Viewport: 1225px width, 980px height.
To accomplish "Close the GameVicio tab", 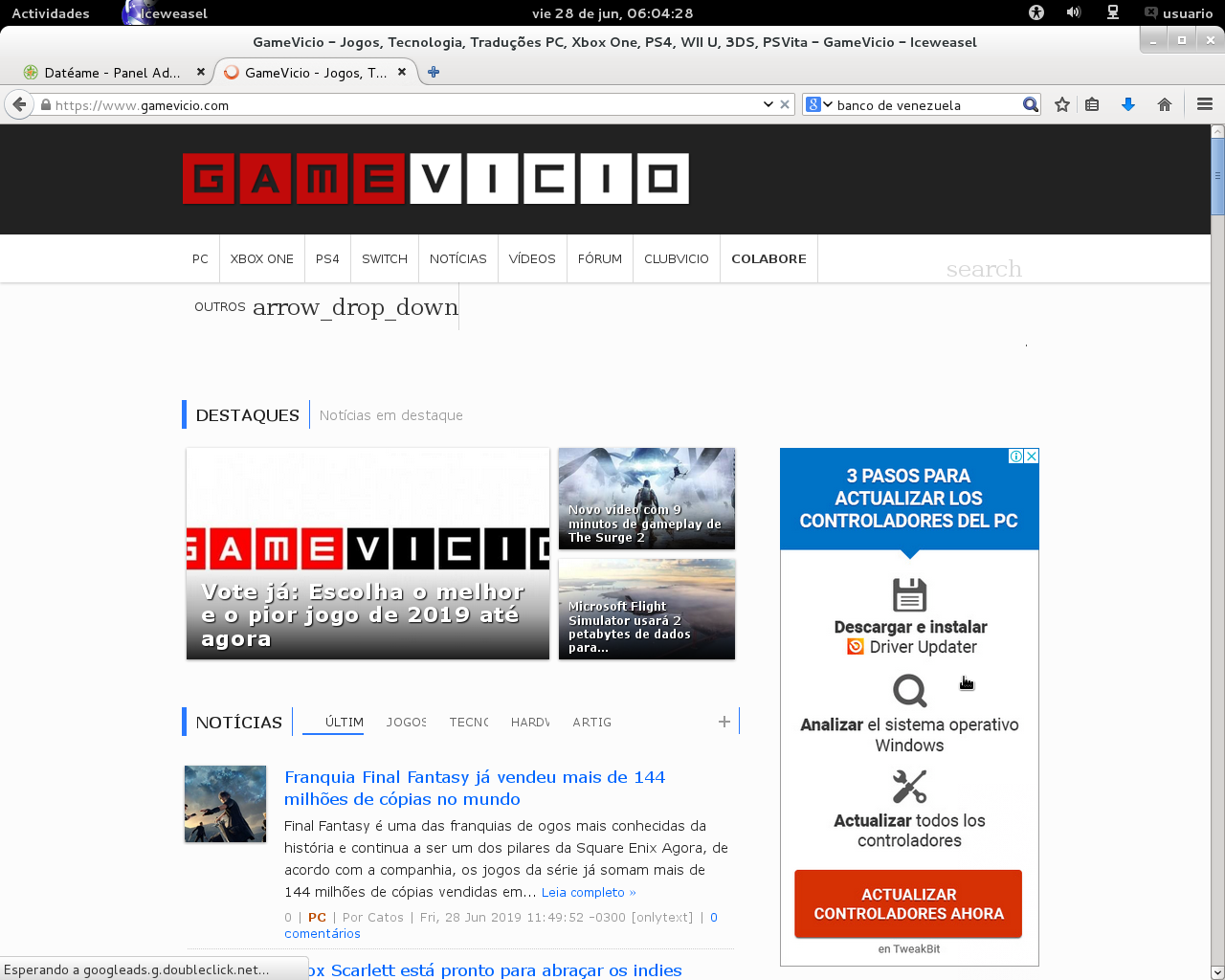I will pos(402,72).
